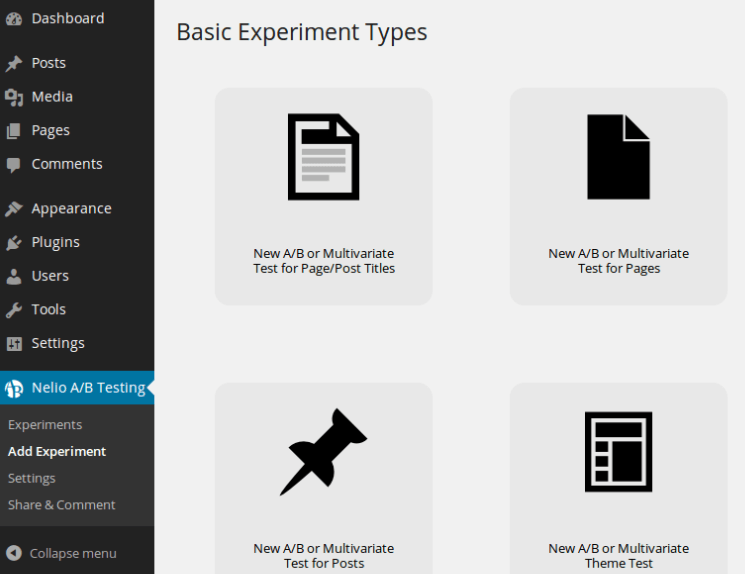Click the black page icon for Pages test
Image resolution: width=745 pixels, height=574 pixels.
(619, 157)
